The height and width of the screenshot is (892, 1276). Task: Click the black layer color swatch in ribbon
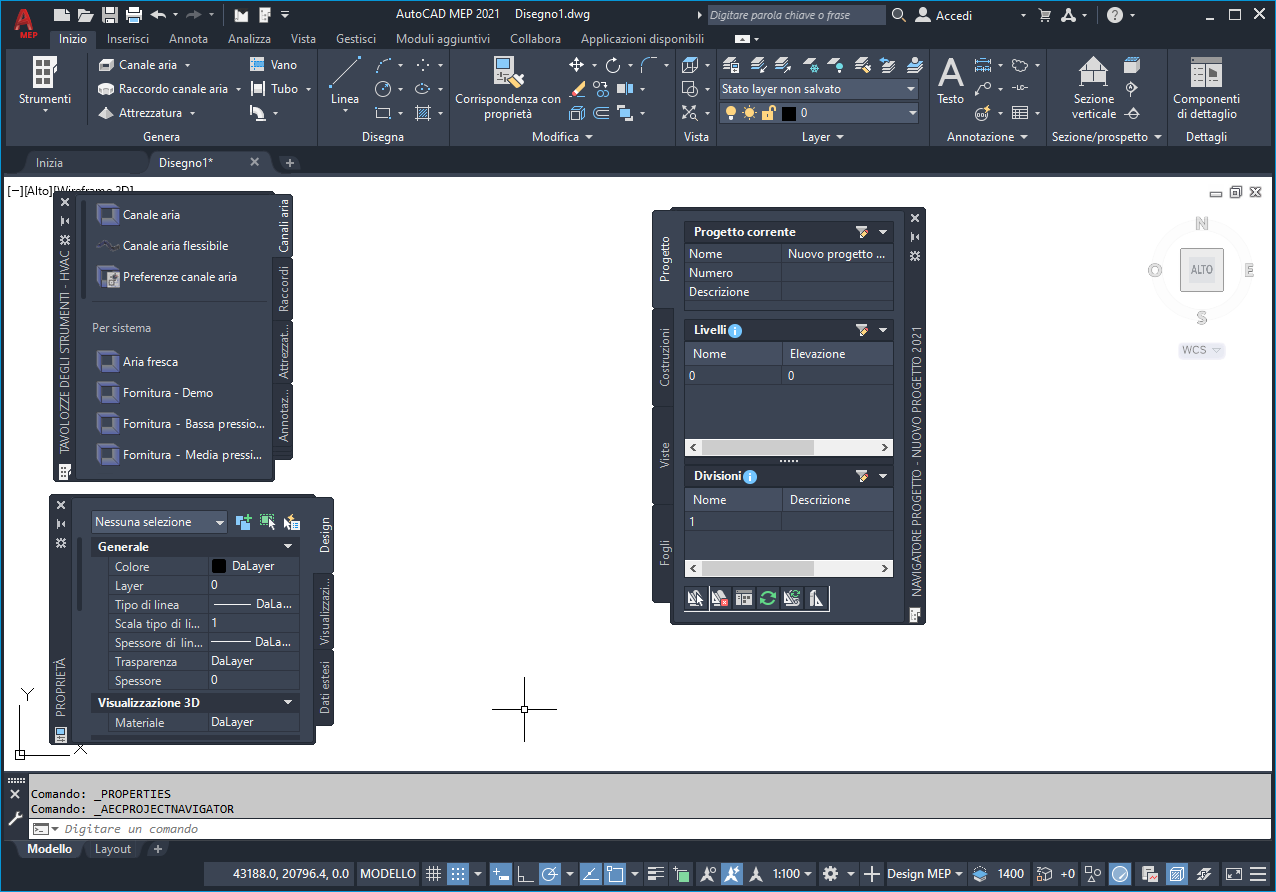coord(788,113)
